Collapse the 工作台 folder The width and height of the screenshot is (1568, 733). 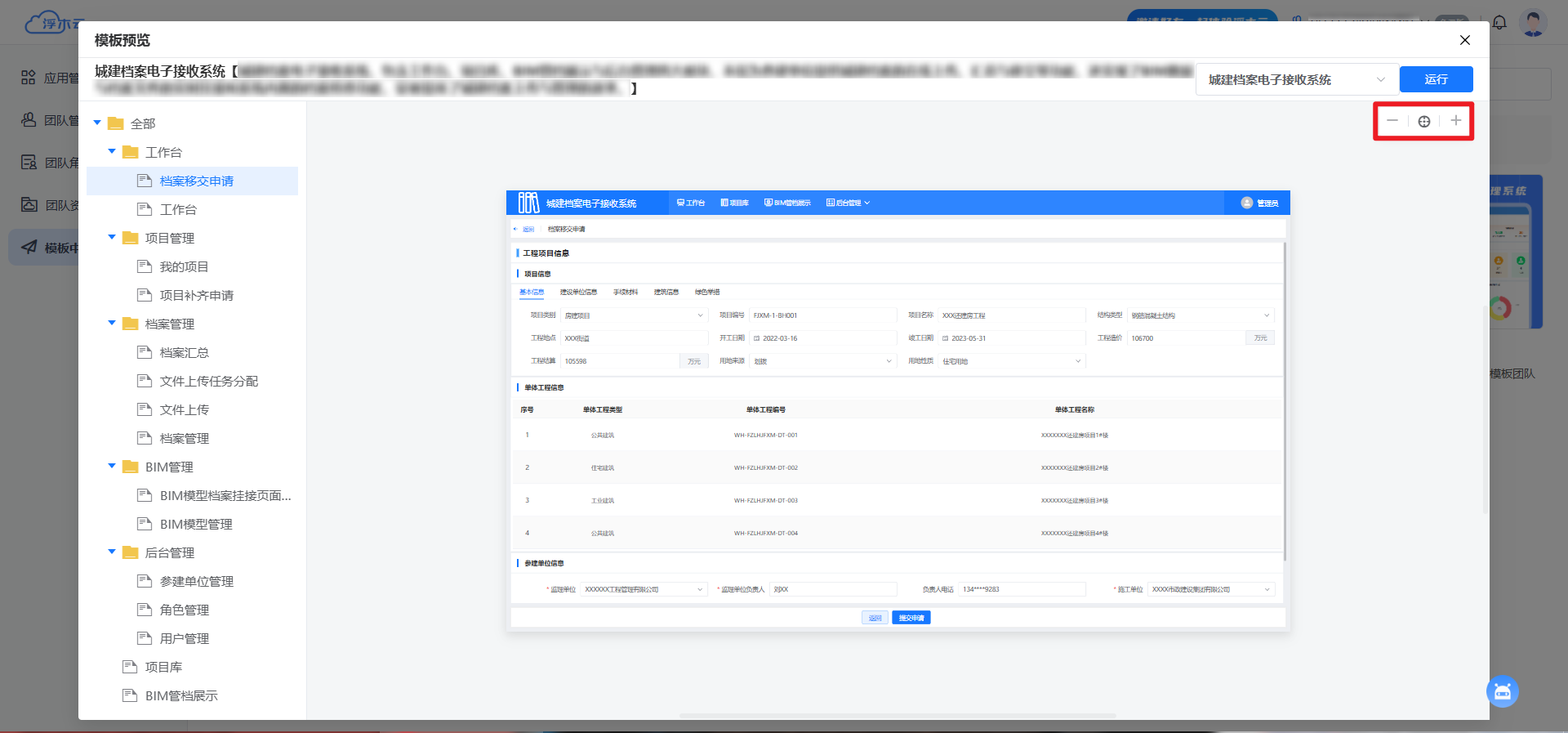tap(112, 152)
